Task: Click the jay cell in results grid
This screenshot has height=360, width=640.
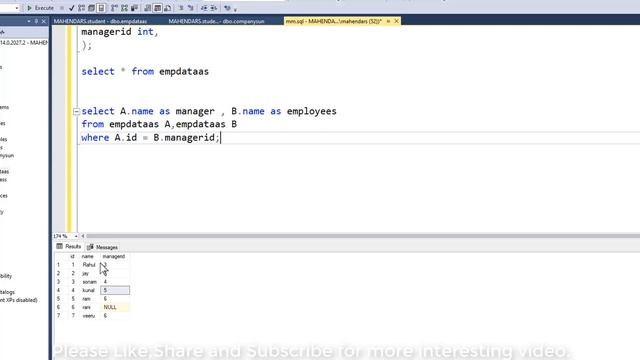Action: pos(90,273)
